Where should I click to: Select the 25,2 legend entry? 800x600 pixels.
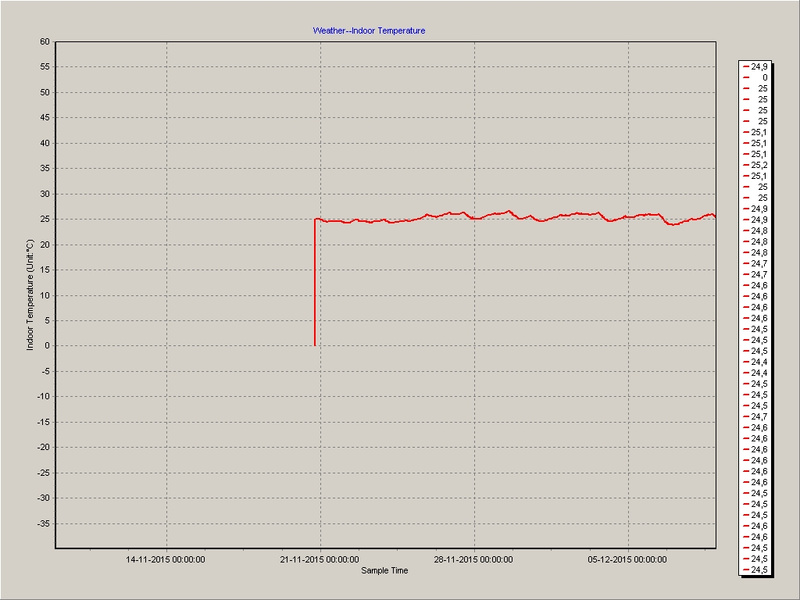(x=756, y=165)
